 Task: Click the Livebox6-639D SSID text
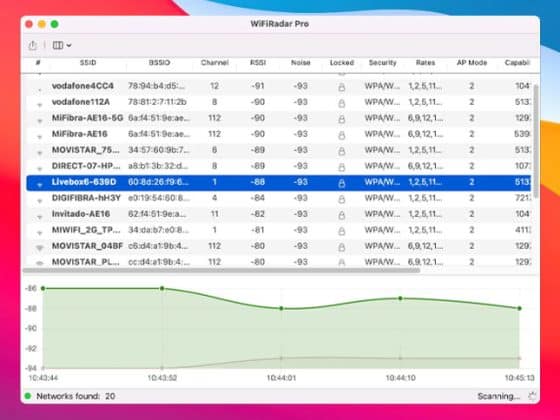tap(84, 182)
